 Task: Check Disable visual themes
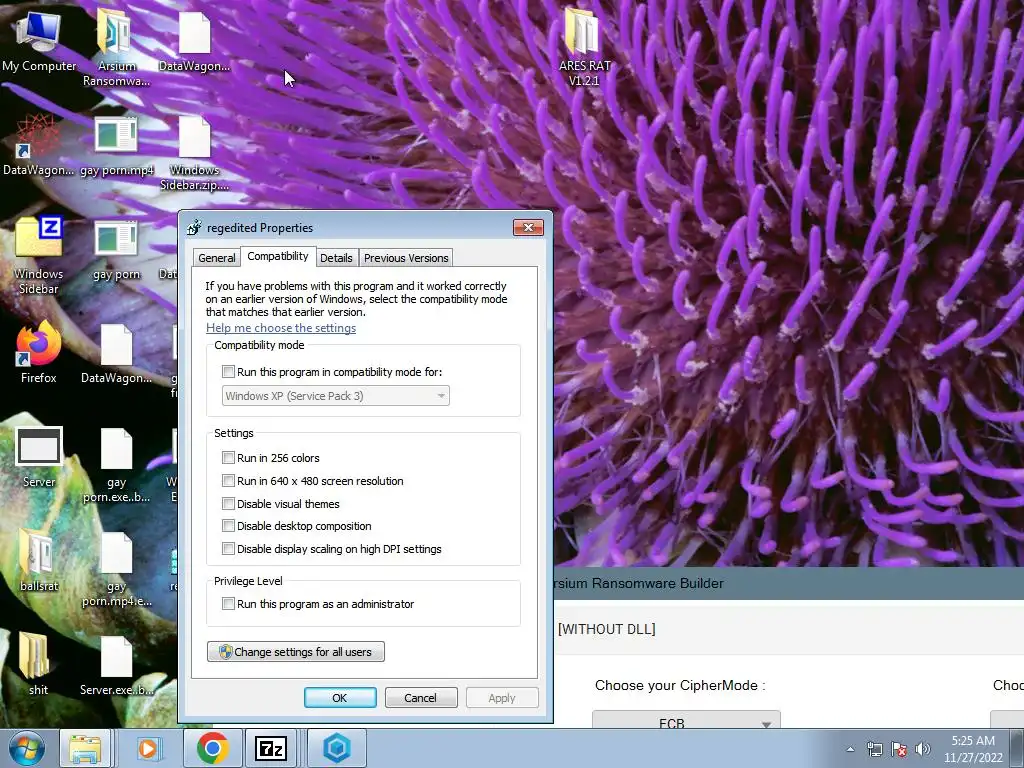coord(228,504)
